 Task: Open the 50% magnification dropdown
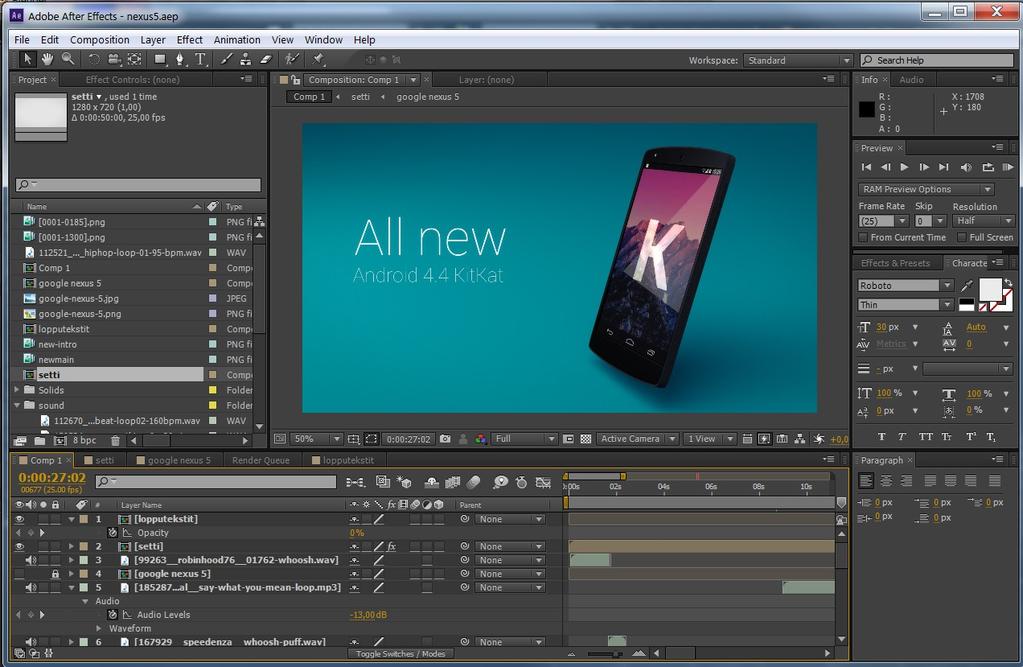click(x=316, y=439)
